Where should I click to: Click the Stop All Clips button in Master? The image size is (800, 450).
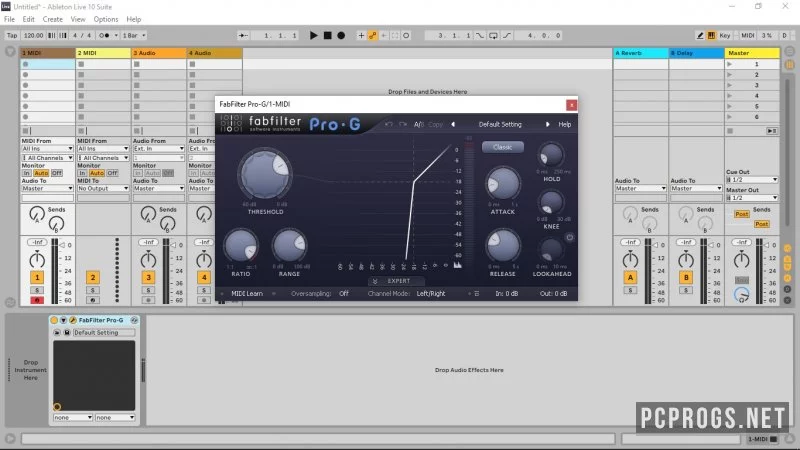pyautogui.click(x=730, y=131)
